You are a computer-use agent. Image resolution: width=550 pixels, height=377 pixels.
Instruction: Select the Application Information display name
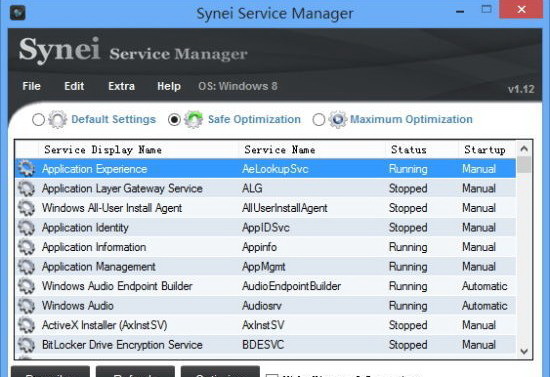coord(94,247)
